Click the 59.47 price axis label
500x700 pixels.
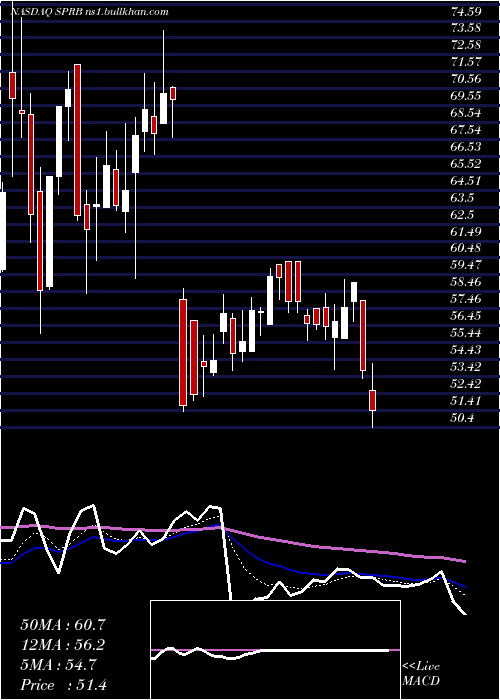coord(466,265)
